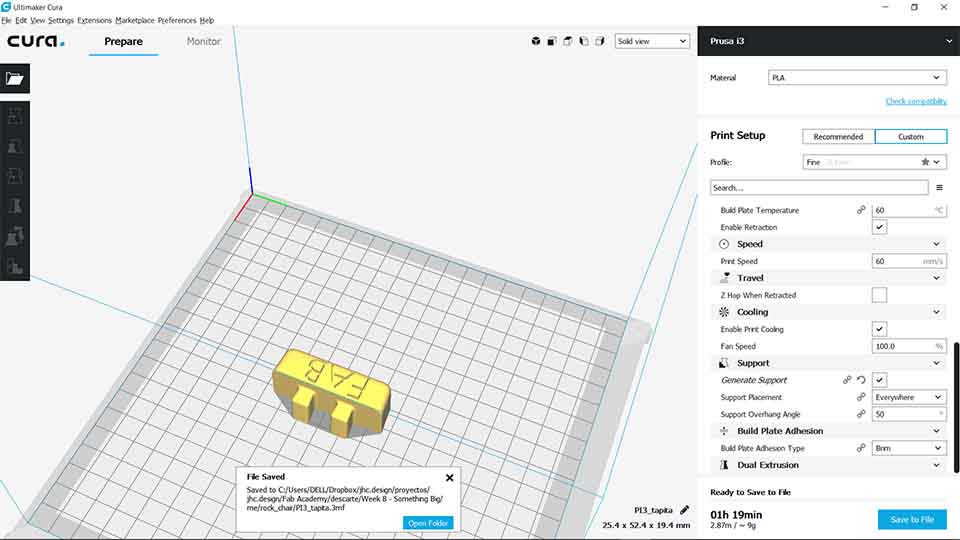Select the Support Blocker tool
Screen dimensions: 960x540
[x=15, y=266]
